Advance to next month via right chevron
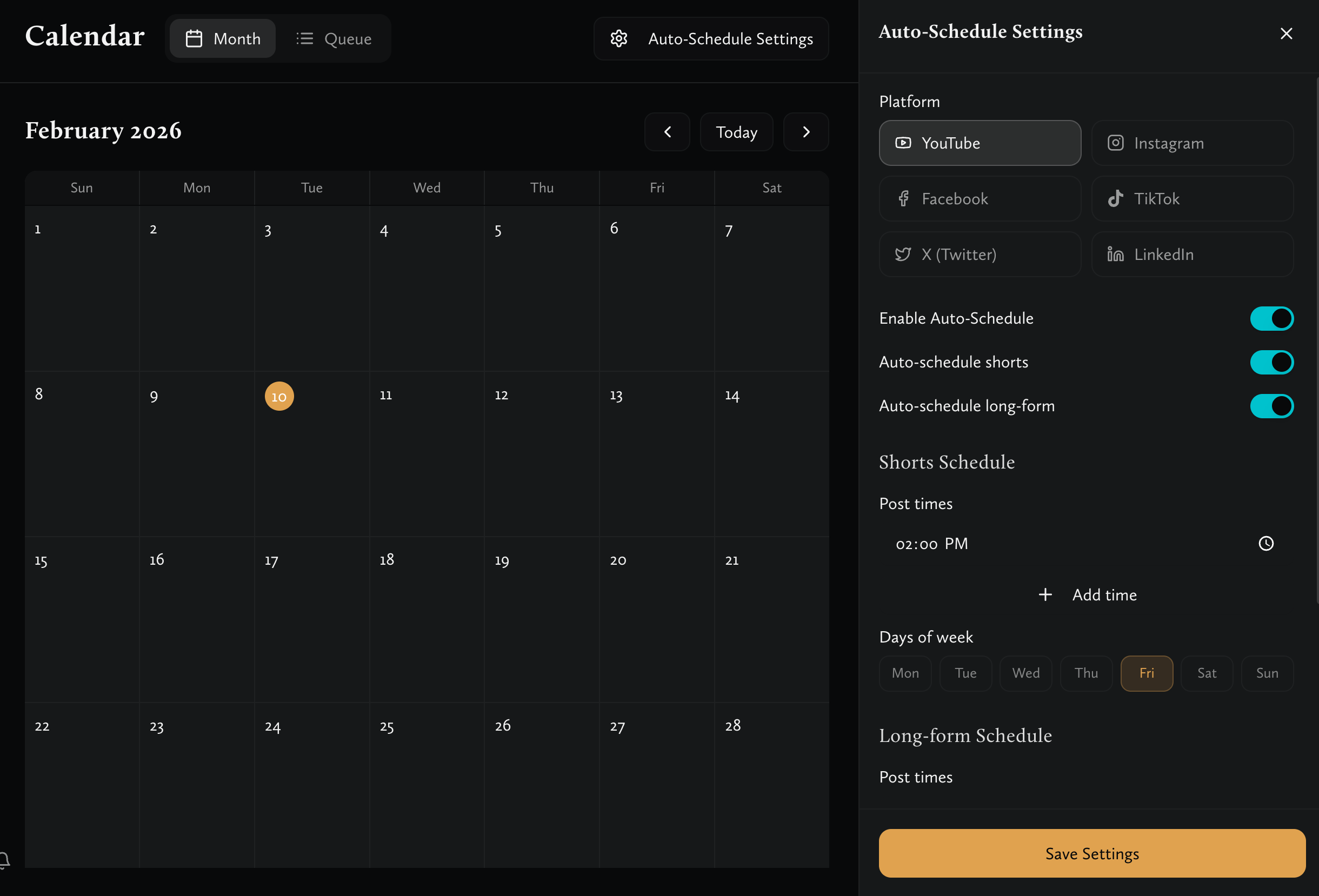This screenshot has height=896, width=1319. click(x=806, y=132)
